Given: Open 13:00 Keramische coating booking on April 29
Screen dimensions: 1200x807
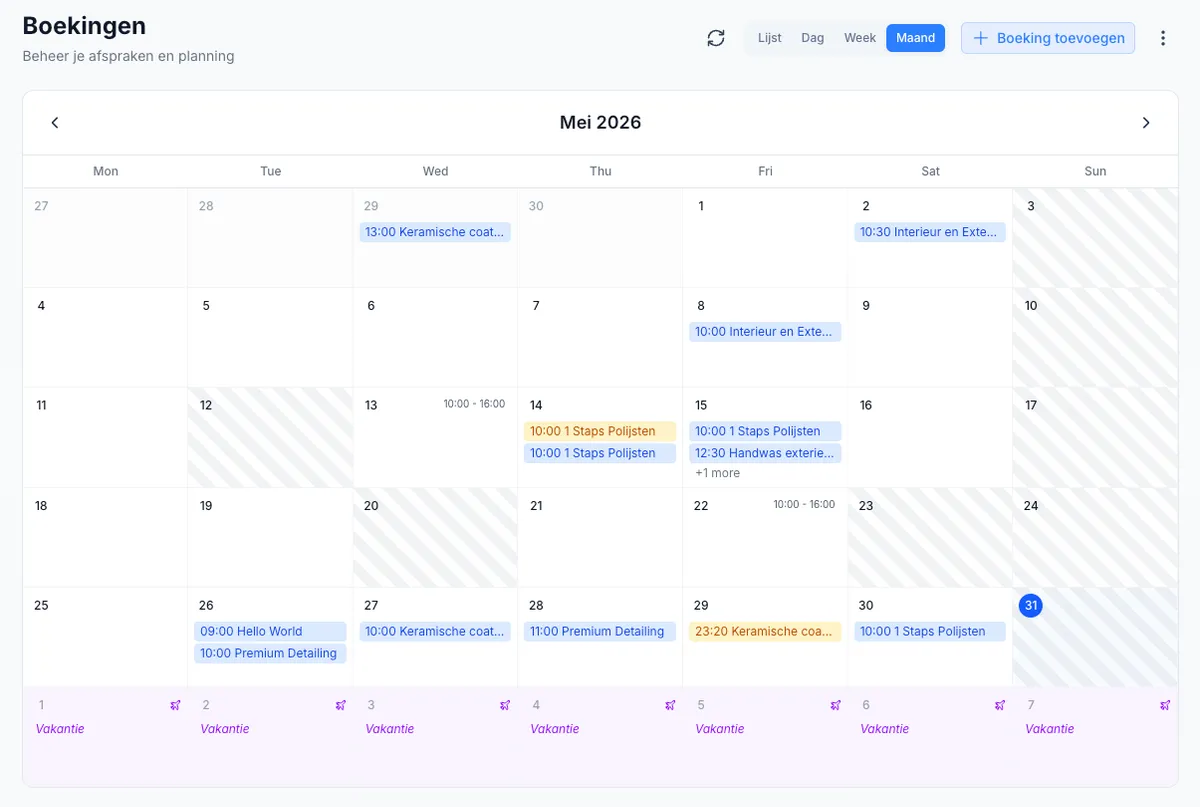Looking at the screenshot, I should point(435,232).
